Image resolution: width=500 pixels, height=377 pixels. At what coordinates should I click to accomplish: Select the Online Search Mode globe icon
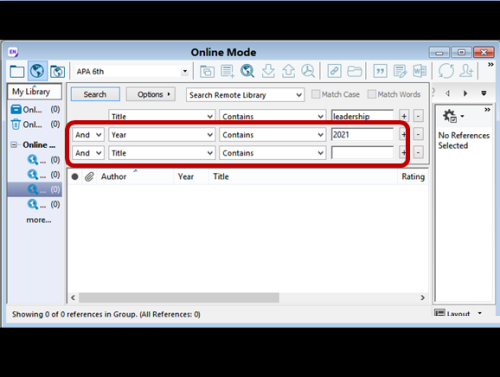tap(37, 71)
